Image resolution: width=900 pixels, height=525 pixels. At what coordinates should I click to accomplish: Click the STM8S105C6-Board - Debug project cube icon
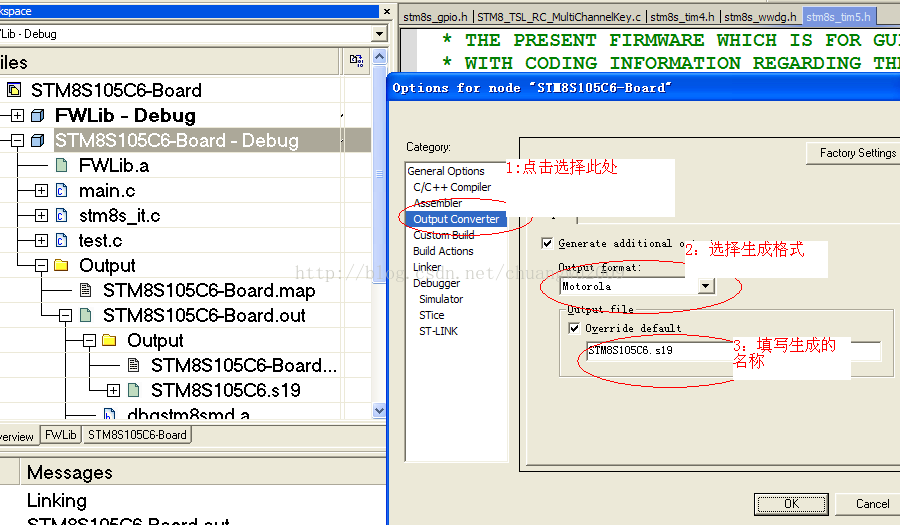[37, 141]
